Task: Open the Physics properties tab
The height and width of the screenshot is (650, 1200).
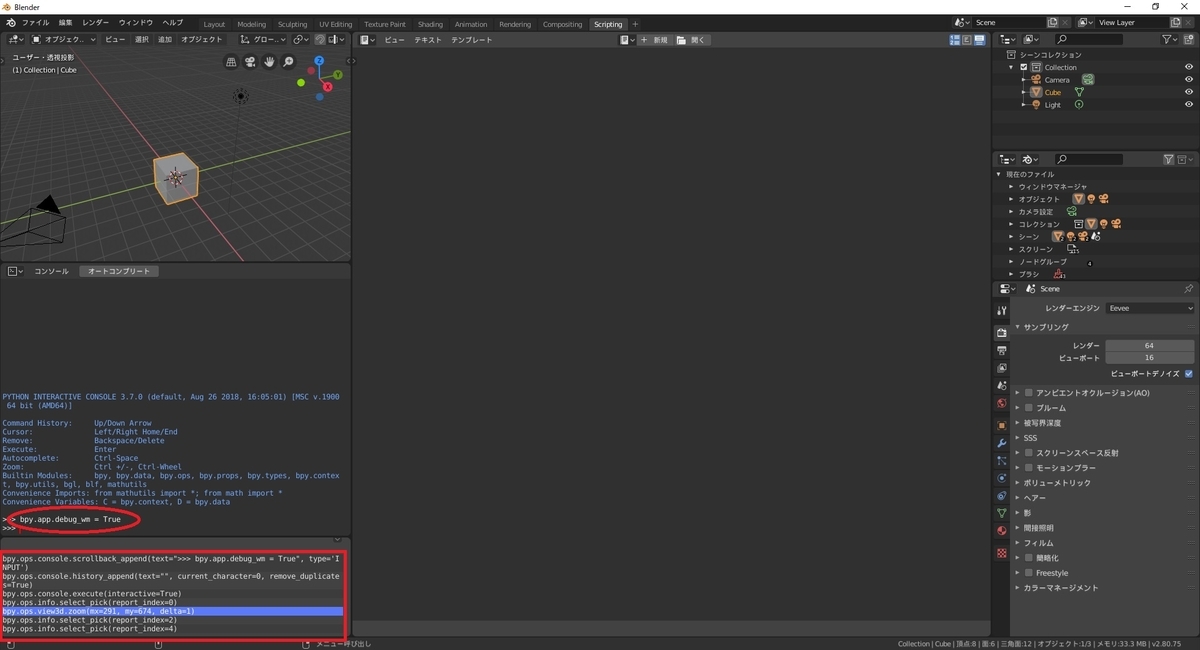Action: tap(1001, 478)
